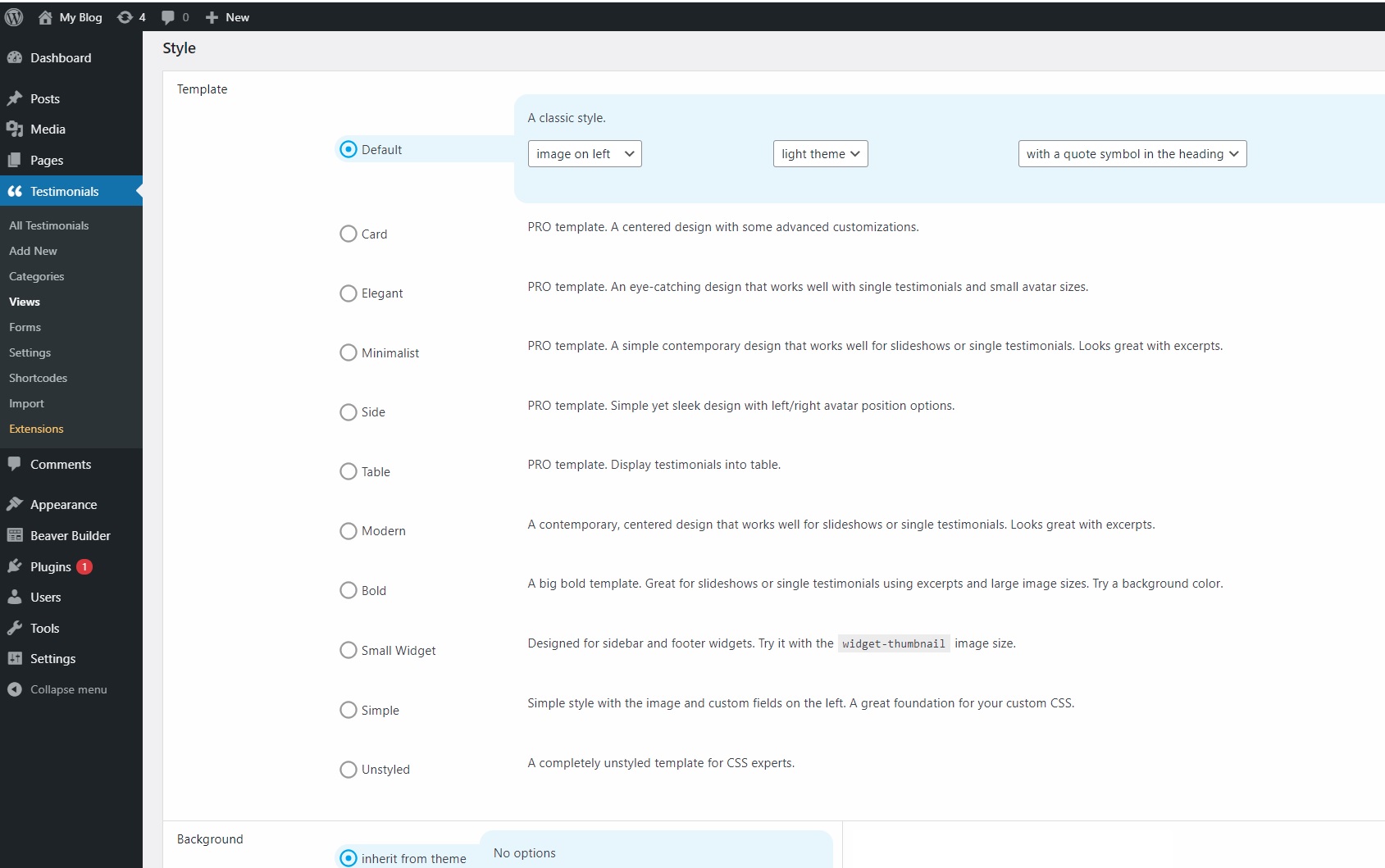Click New text in admin bar
The height and width of the screenshot is (868, 1385).
point(238,17)
